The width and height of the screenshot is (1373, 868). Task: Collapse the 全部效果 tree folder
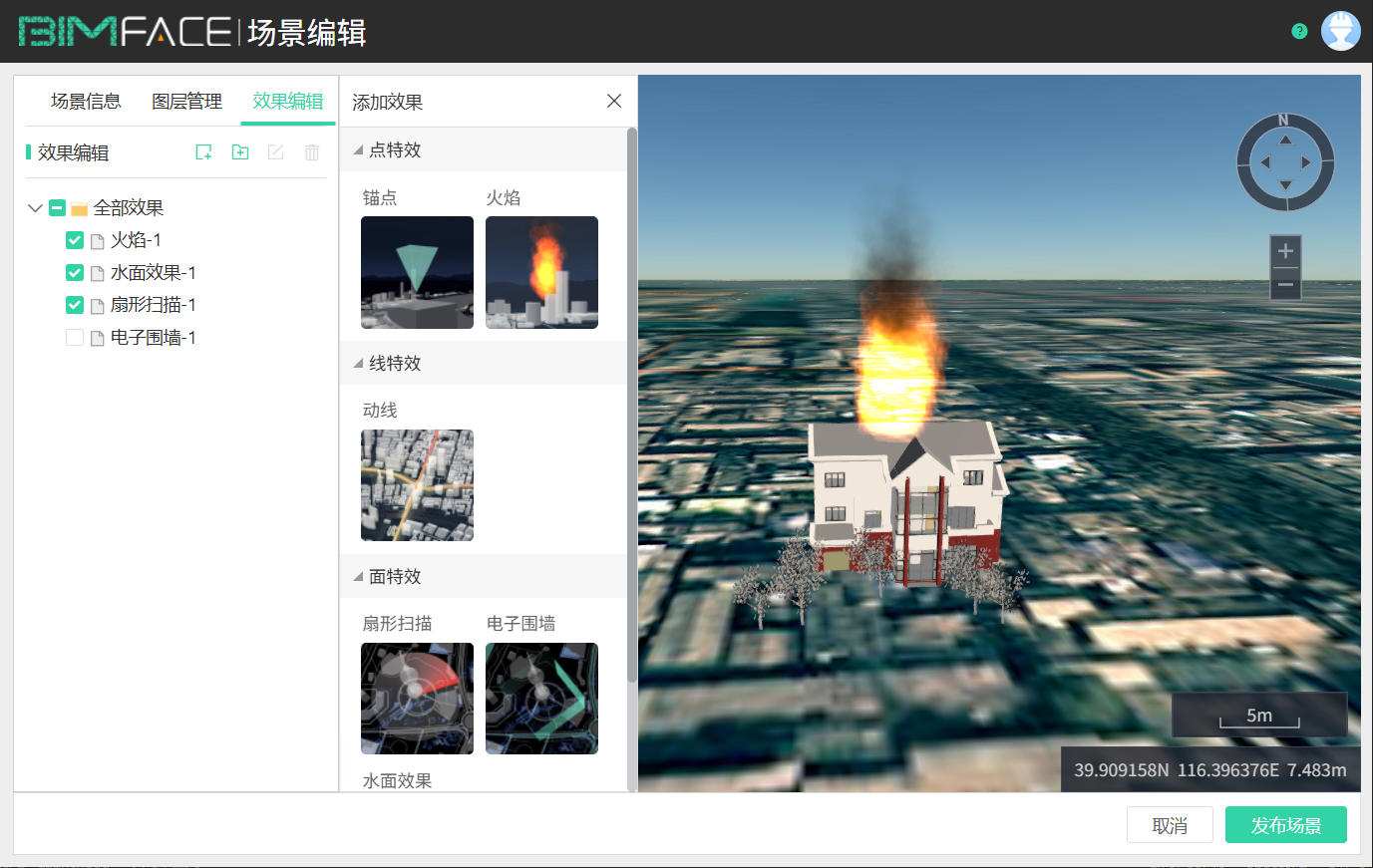35,208
